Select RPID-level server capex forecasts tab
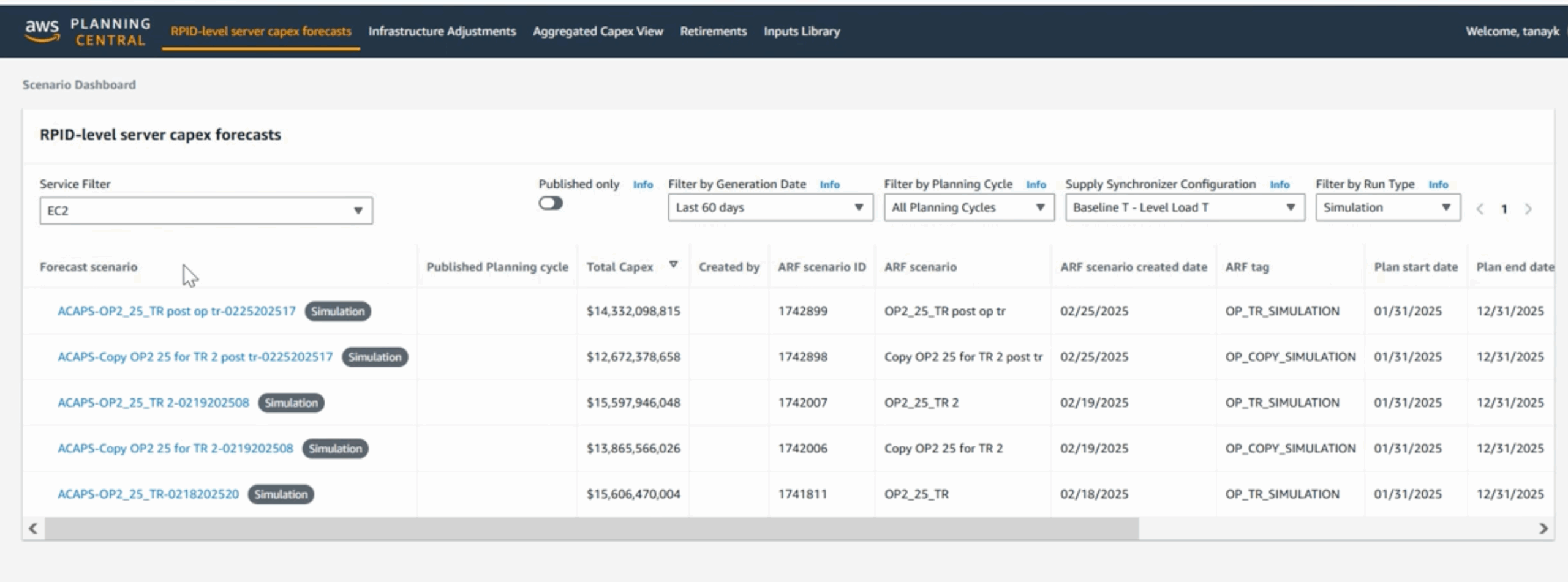Image resolution: width=1568 pixels, height=582 pixels. 261,31
